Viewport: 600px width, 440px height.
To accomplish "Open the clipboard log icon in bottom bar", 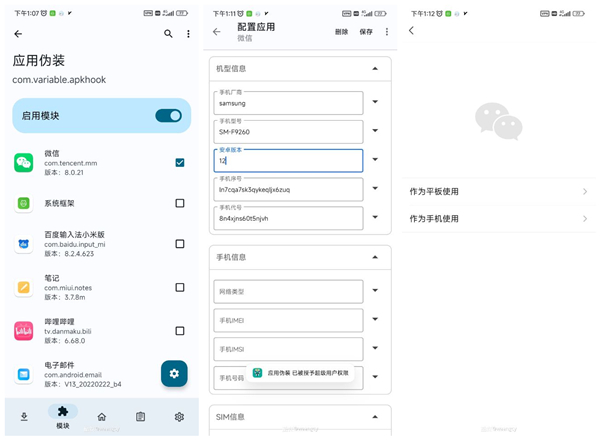I will coord(140,416).
